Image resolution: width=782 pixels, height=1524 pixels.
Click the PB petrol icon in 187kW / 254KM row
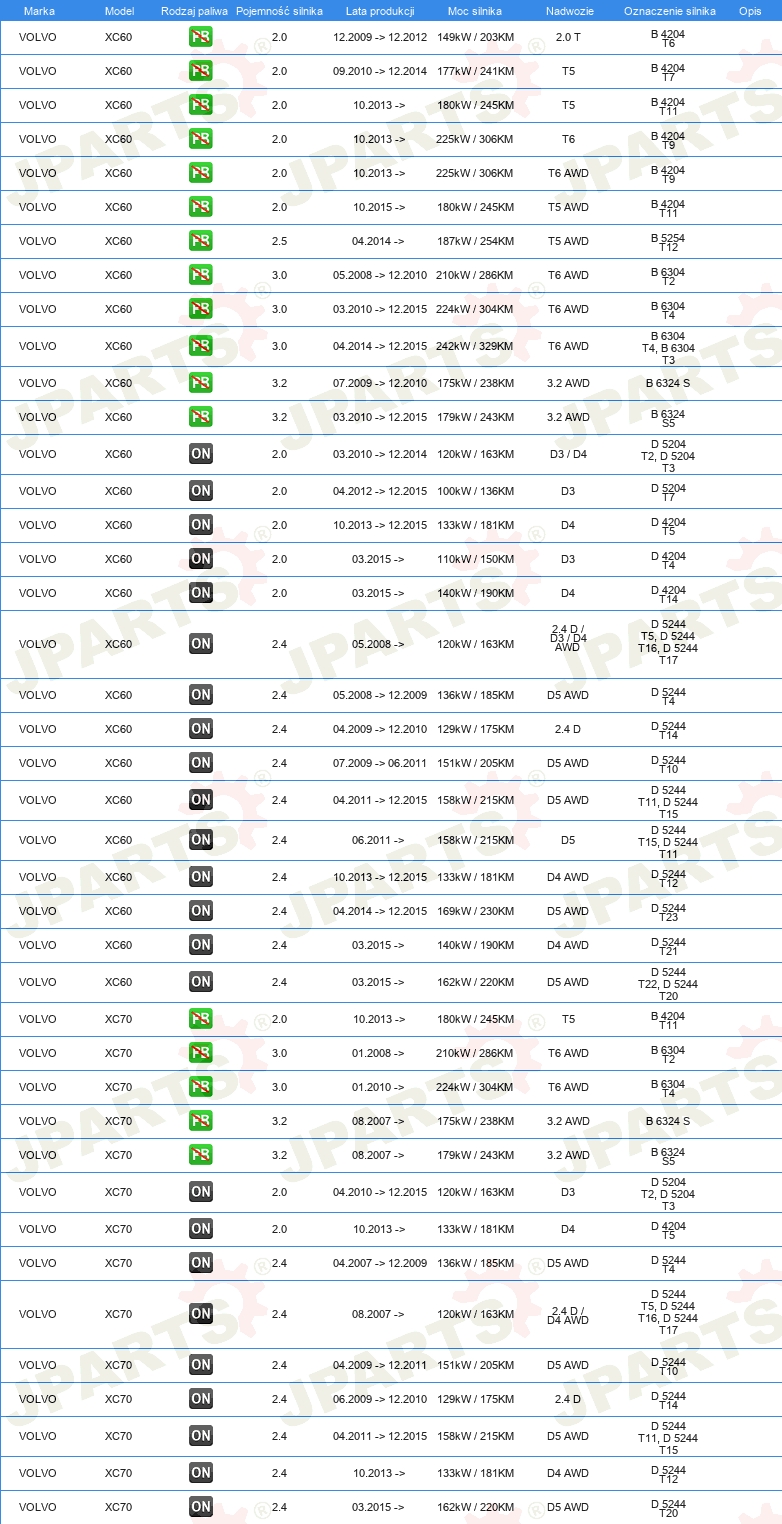[200, 241]
